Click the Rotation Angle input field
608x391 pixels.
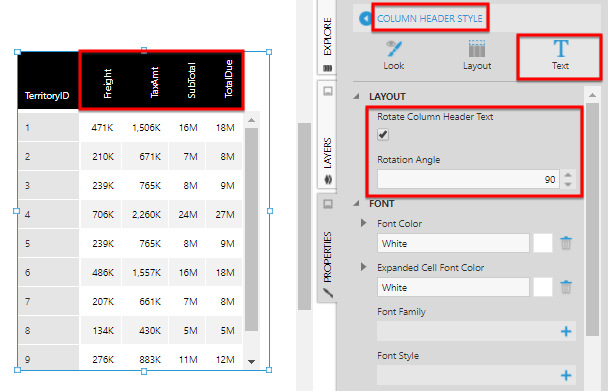(x=468, y=179)
